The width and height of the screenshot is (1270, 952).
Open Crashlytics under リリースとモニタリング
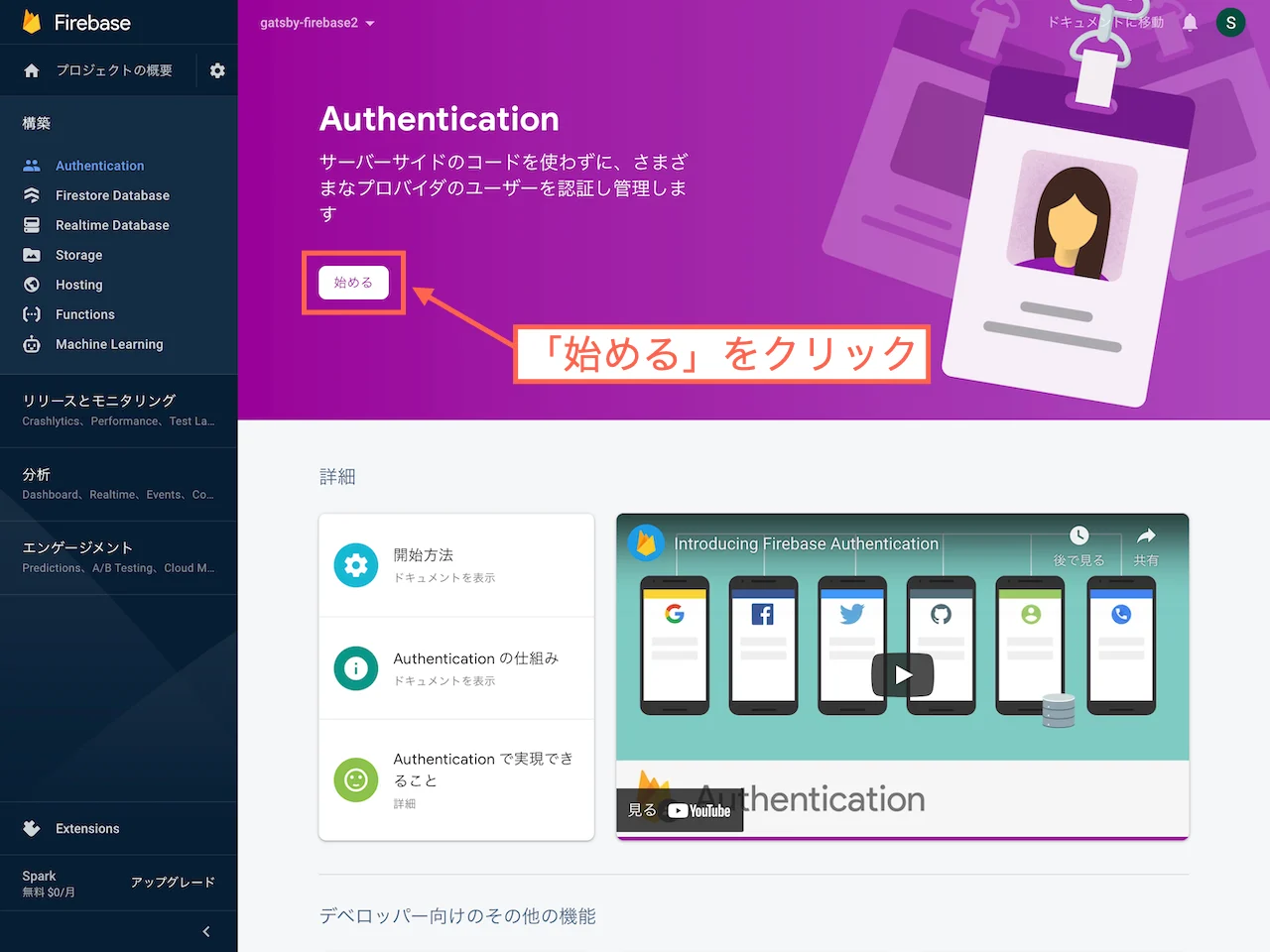tap(51, 420)
